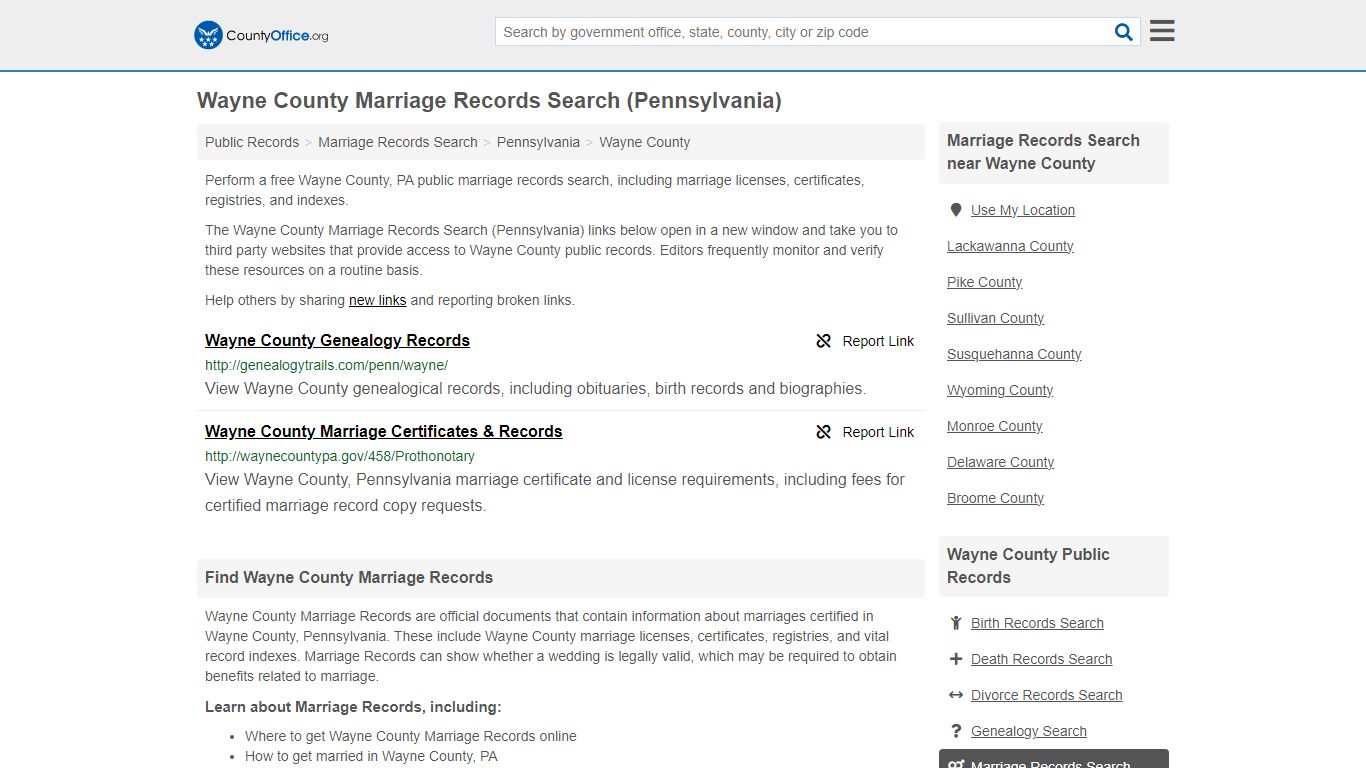
Task: Open Death Records Search link
Action: (x=1041, y=659)
